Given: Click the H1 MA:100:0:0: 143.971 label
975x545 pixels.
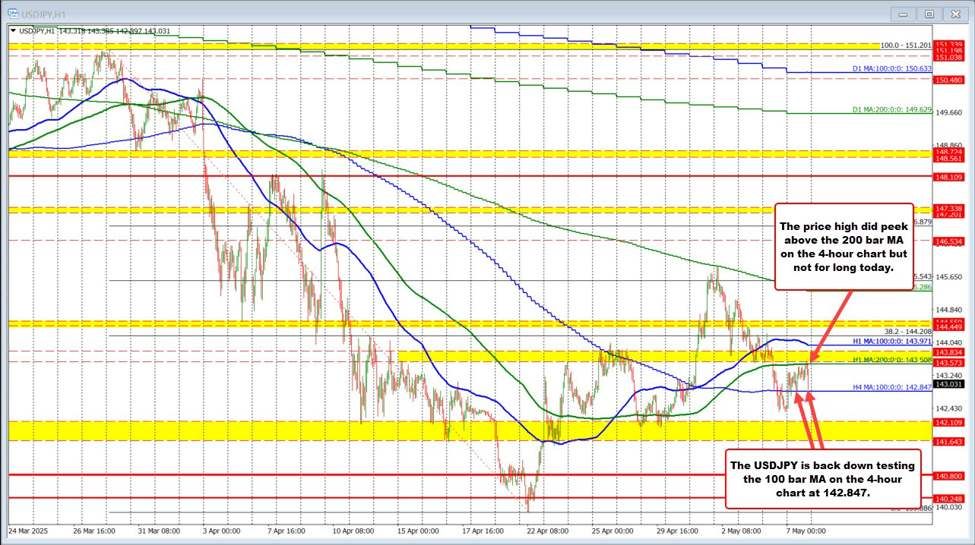Looking at the screenshot, I should (x=892, y=342).
